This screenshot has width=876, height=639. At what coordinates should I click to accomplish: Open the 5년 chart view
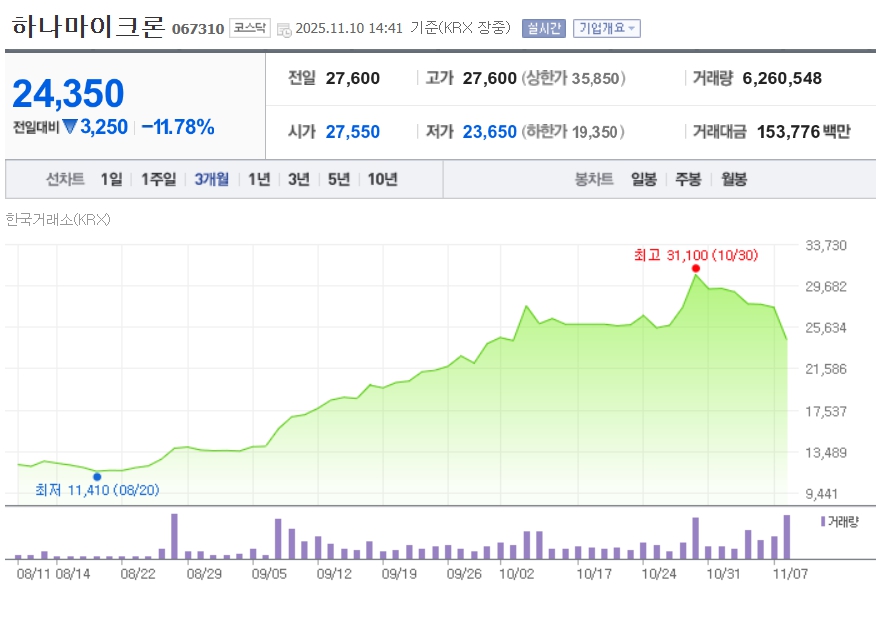click(338, 180)
